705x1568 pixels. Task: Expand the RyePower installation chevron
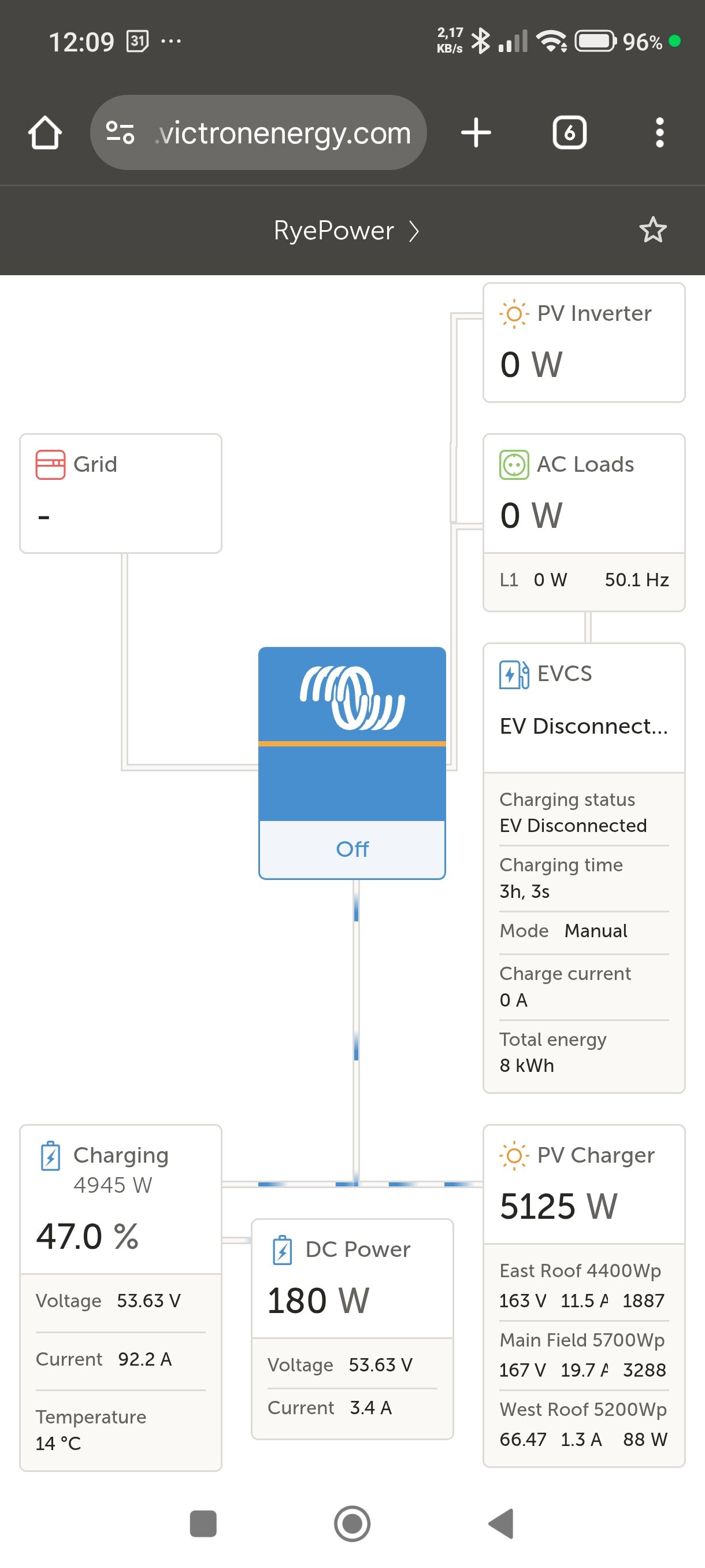click(x=414, y=231)
